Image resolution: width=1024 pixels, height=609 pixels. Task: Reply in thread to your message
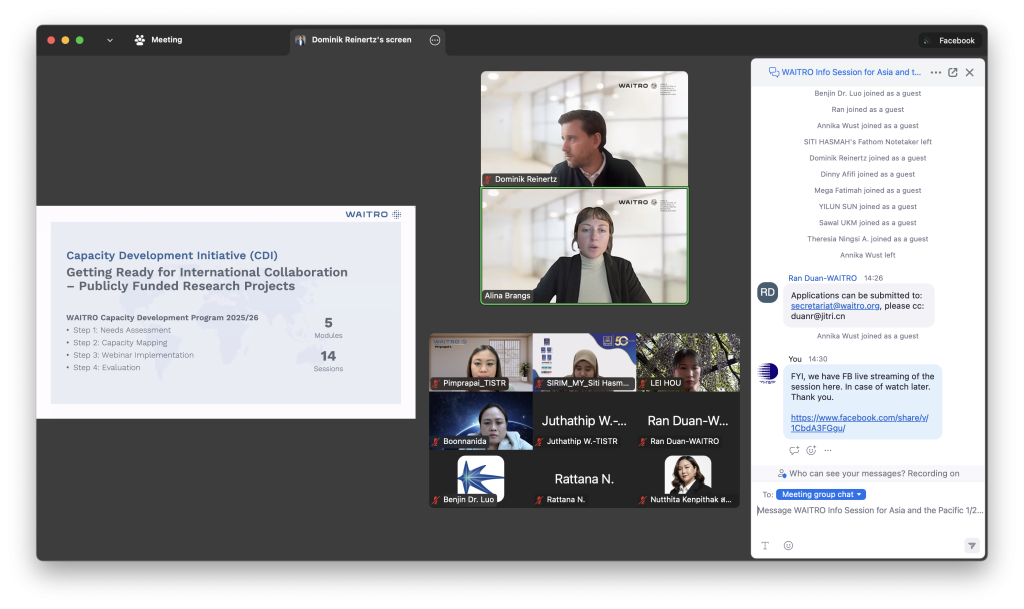[794, 450]
